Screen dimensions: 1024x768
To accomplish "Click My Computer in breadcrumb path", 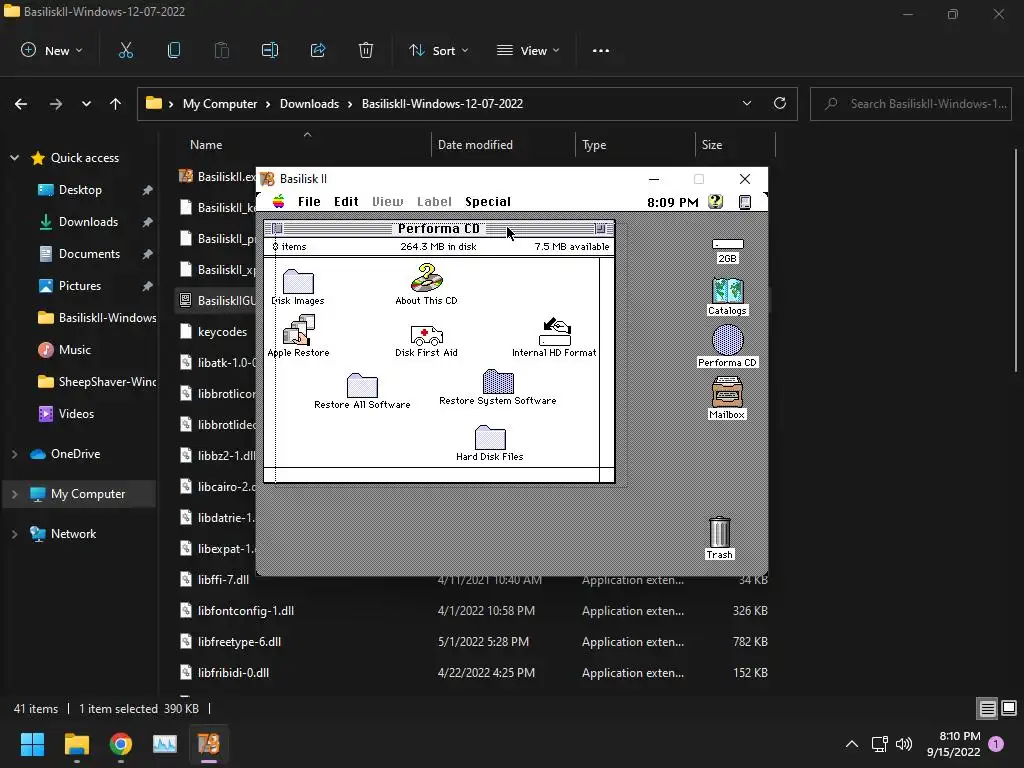I will click(x=220, y=103).
